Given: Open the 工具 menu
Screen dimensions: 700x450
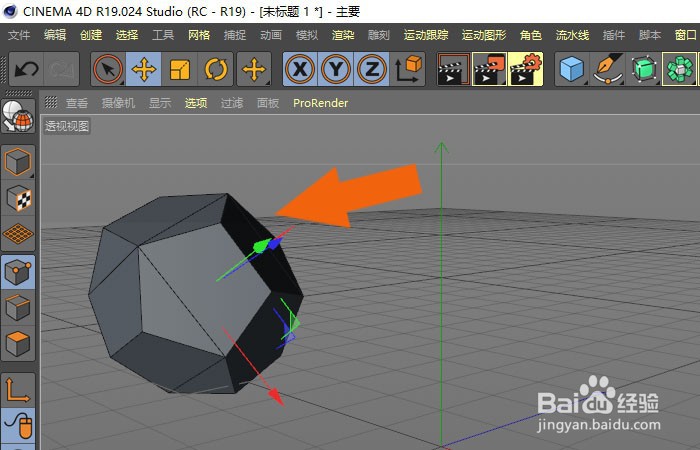Looking at the screenshot, I should pos(163,35).
